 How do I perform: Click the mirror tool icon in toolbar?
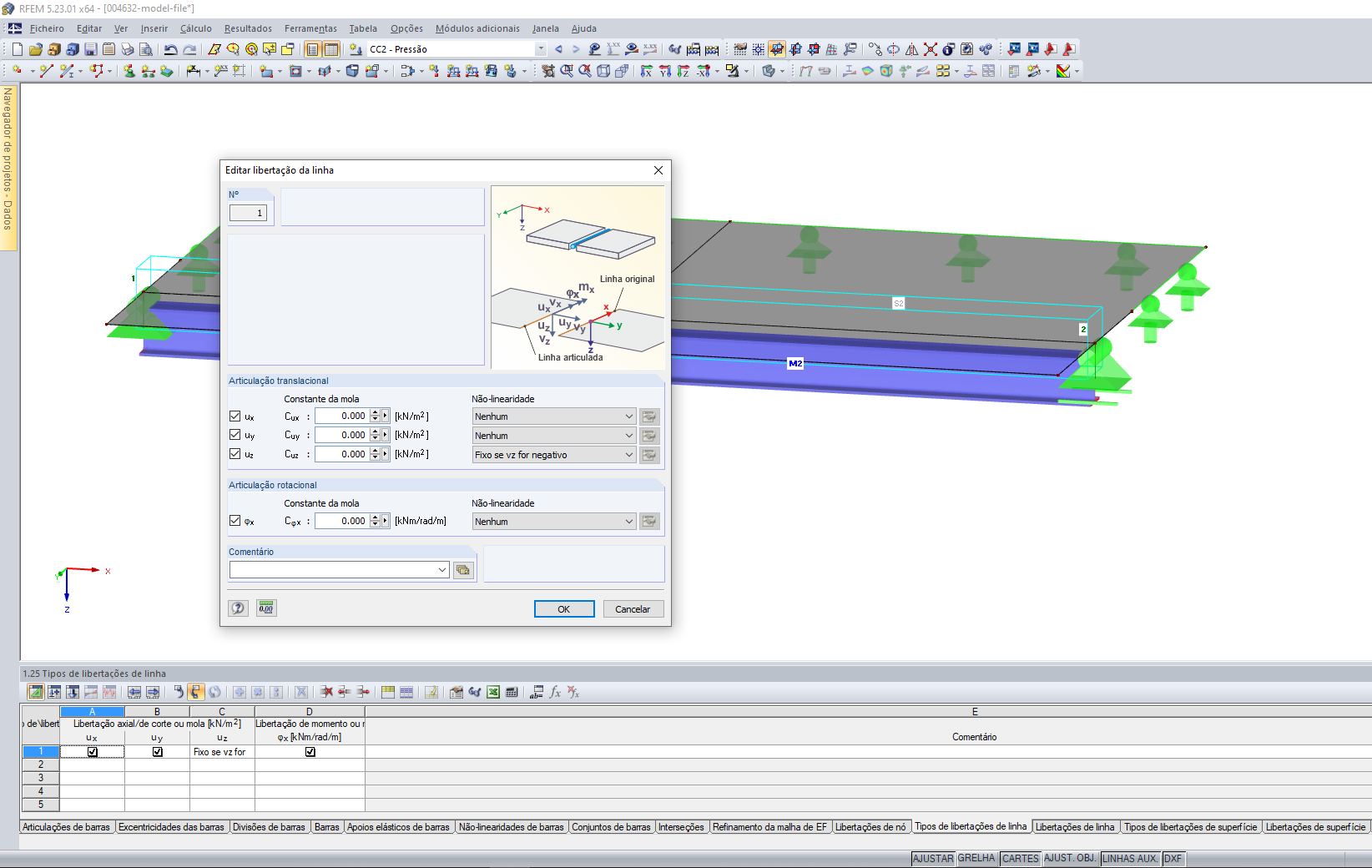coord(912,49)
